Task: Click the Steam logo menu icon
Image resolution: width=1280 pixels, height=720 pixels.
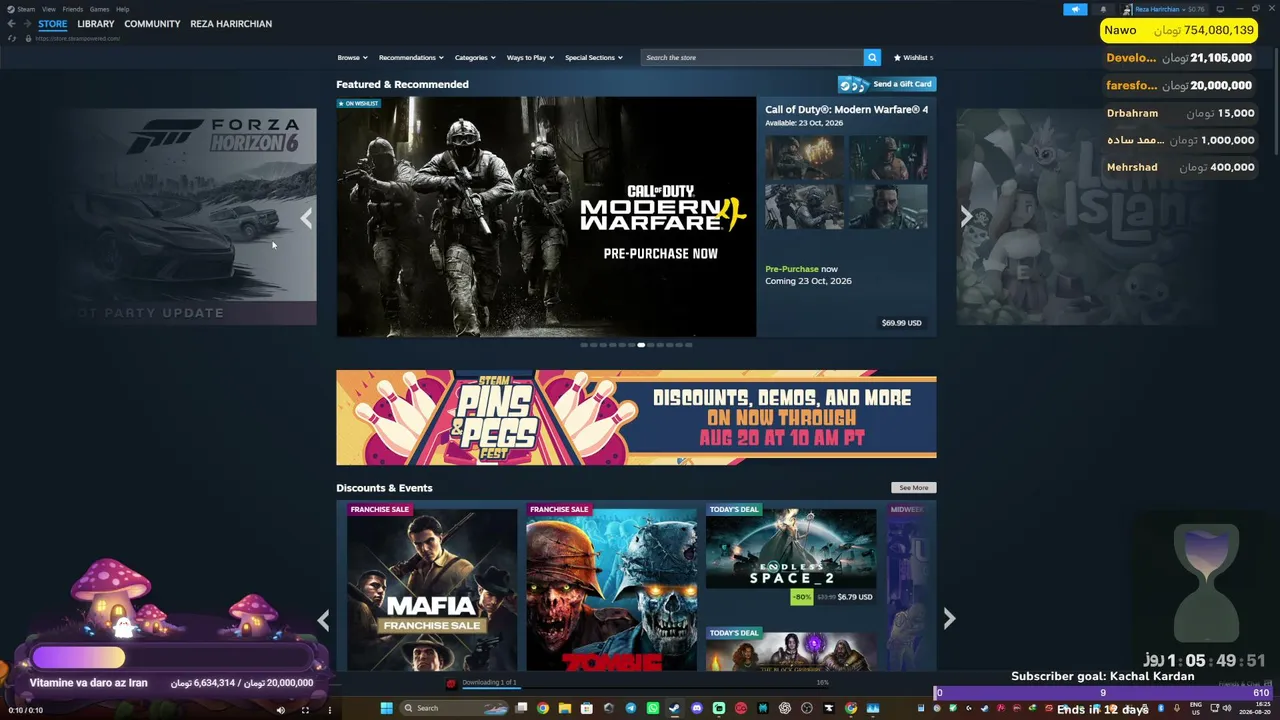Action: click(11, 9)
